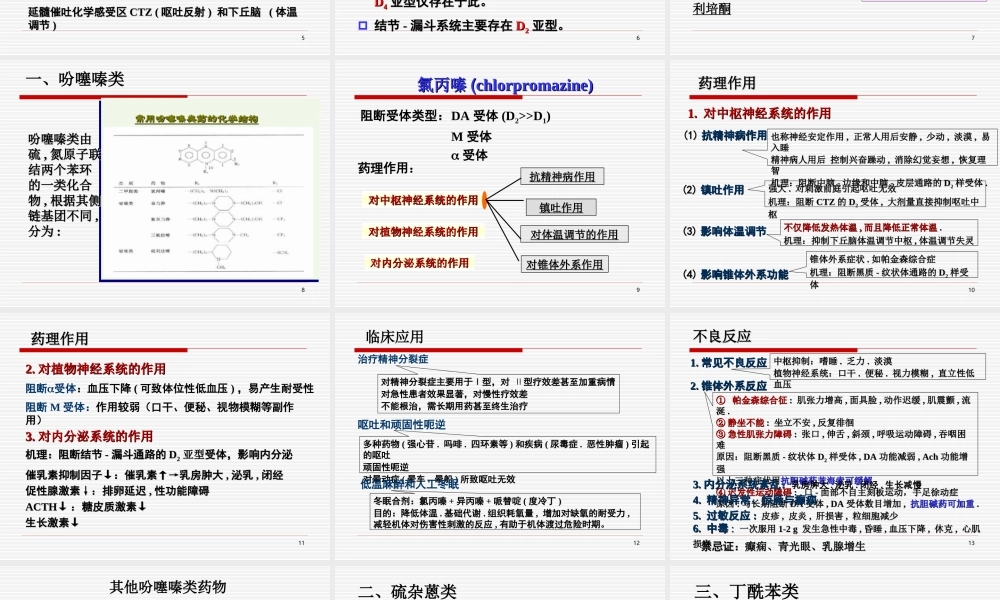The height and width of the screenshot is (600, 1000).
Task: Click the yellow 对内分泌系统的作用 label on chlorpromazine slide
Action: 420,263
